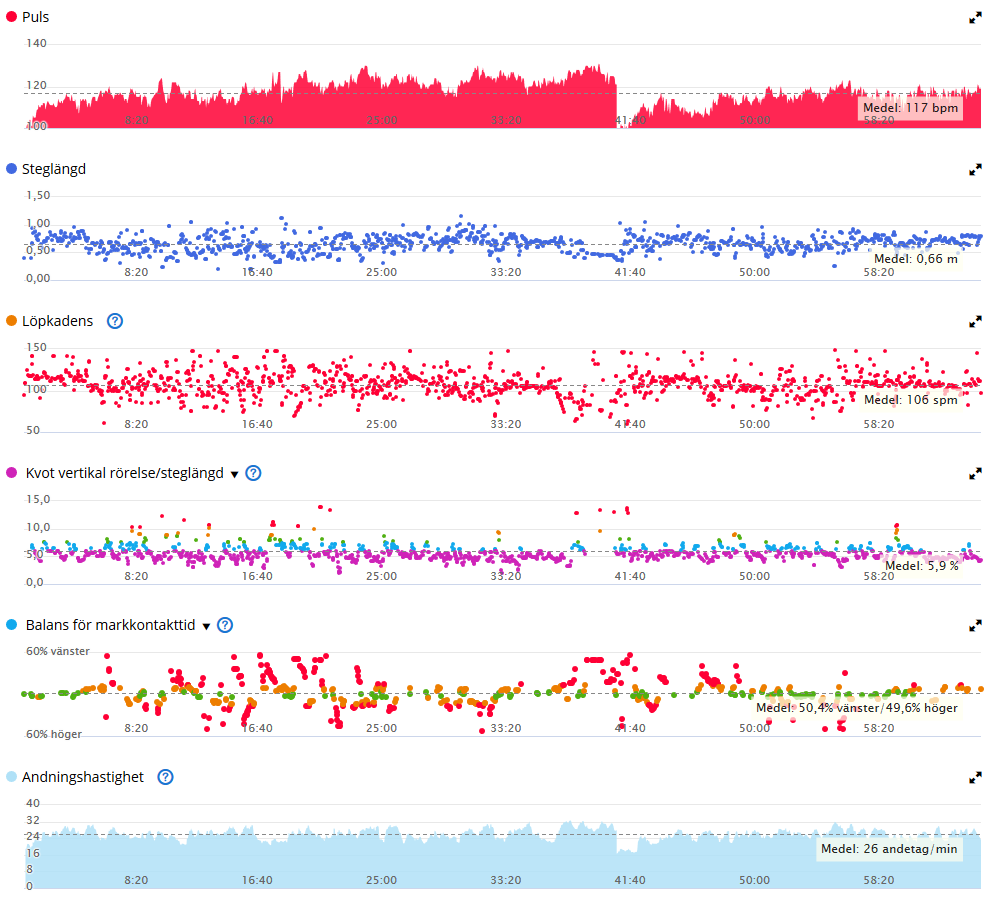
Task: Click the red Puls legend dot
Action: pos(11,17)
